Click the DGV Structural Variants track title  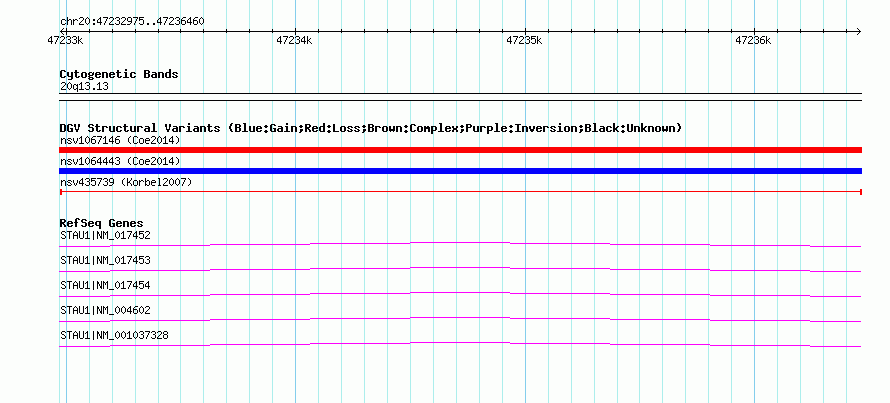tap(371, 128)
